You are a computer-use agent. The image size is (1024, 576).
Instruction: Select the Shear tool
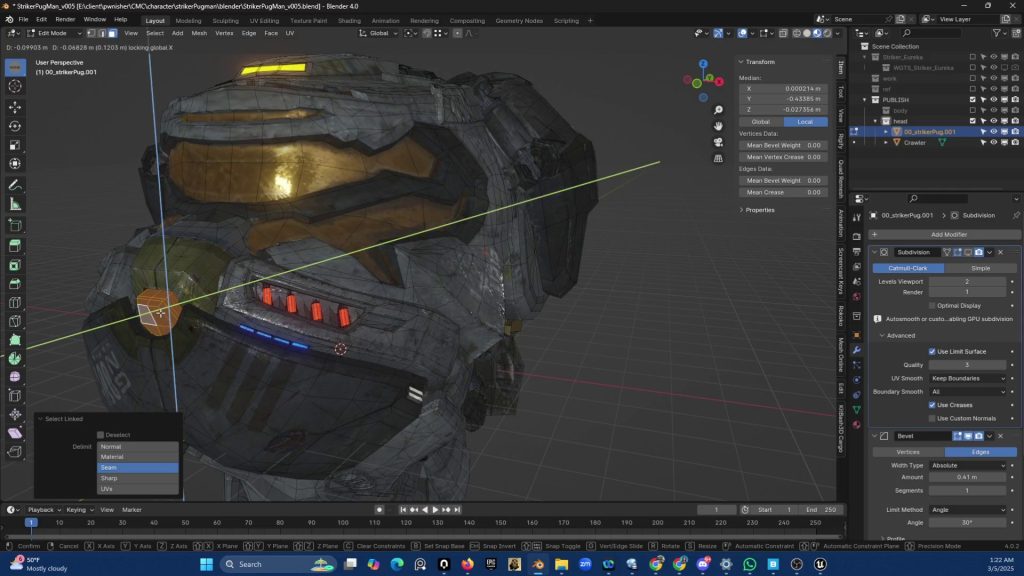coord(15,433)
